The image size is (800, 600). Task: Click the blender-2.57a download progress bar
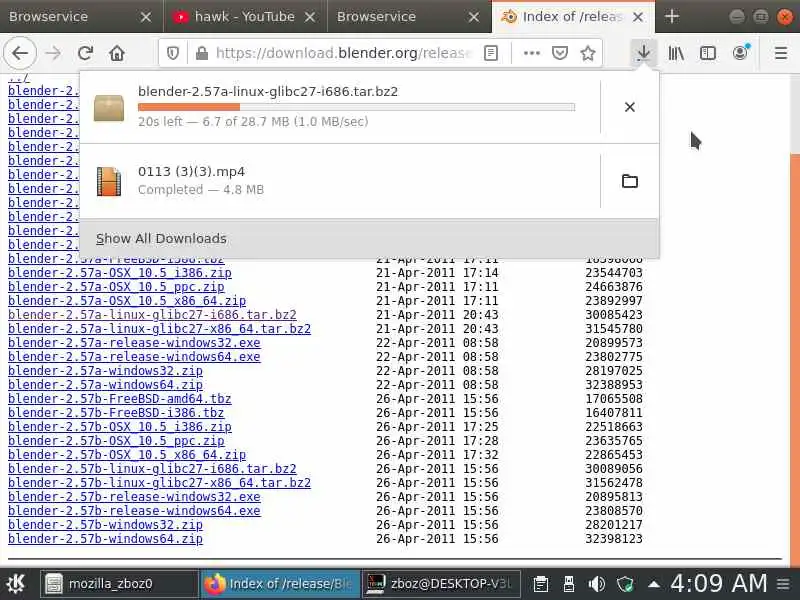[356, 107]
